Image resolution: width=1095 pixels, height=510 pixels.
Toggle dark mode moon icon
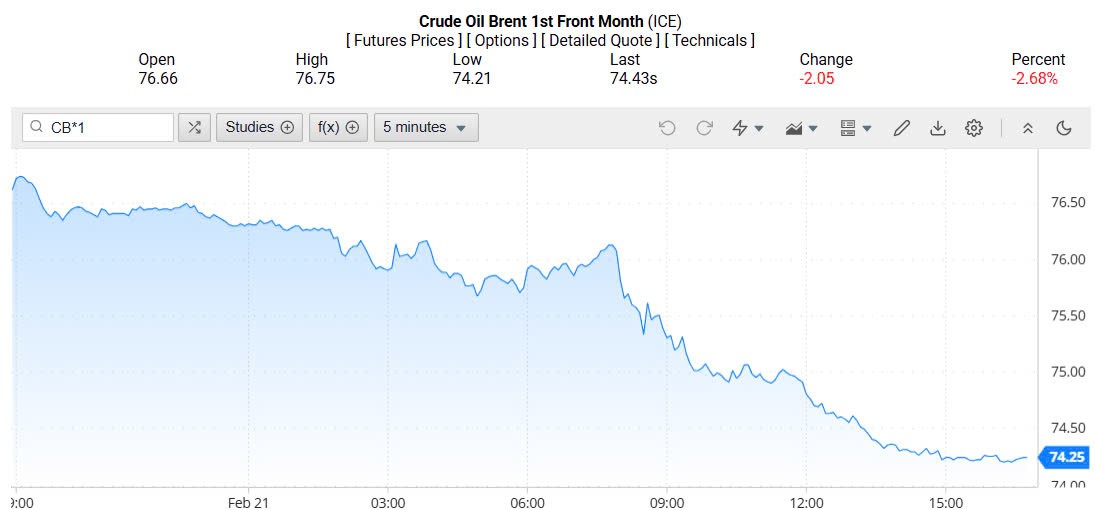pyautogui.click(x=1063, y=128)
